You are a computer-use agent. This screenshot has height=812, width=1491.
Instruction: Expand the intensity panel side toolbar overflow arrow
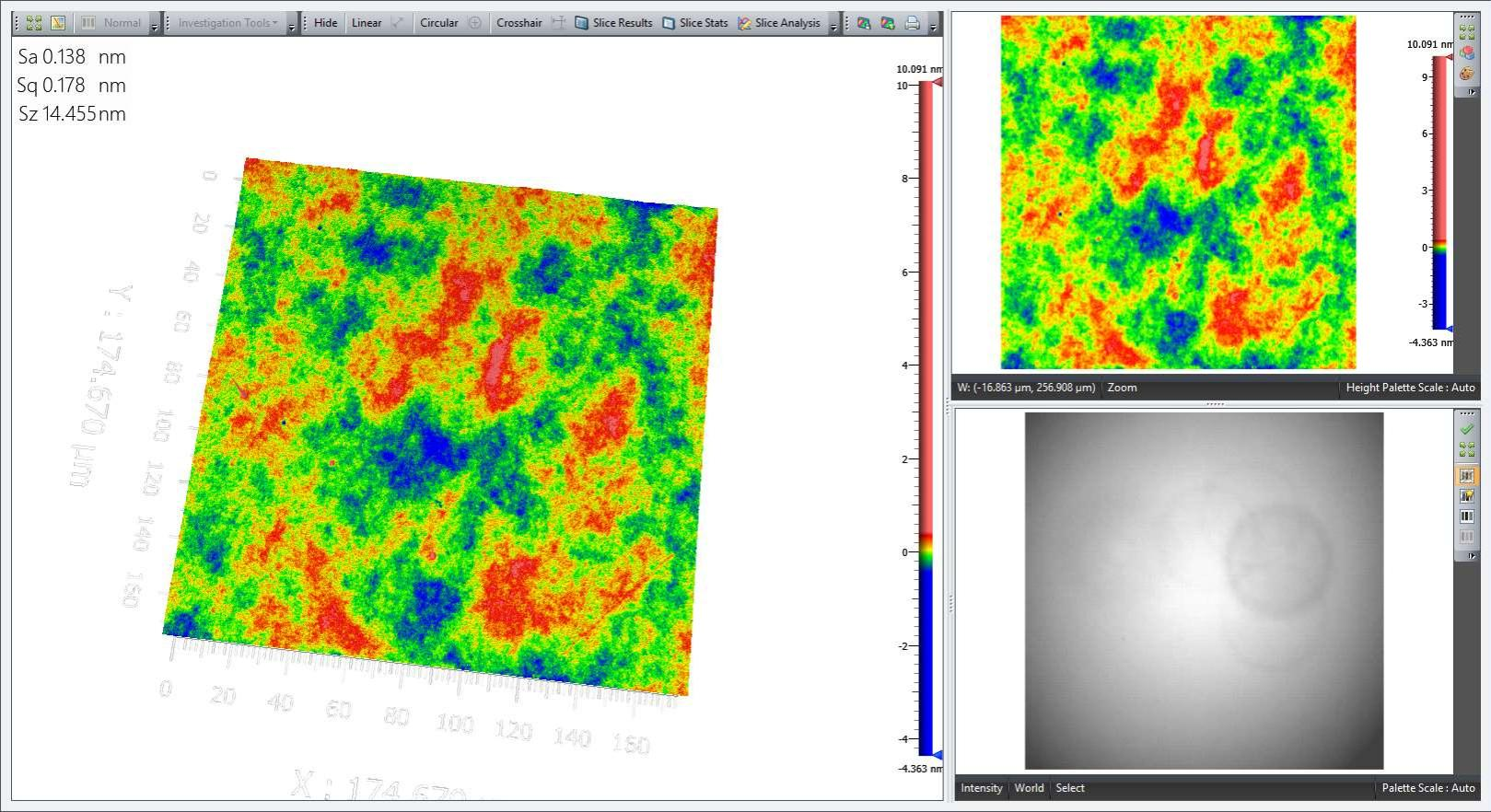coord(1471,556)
